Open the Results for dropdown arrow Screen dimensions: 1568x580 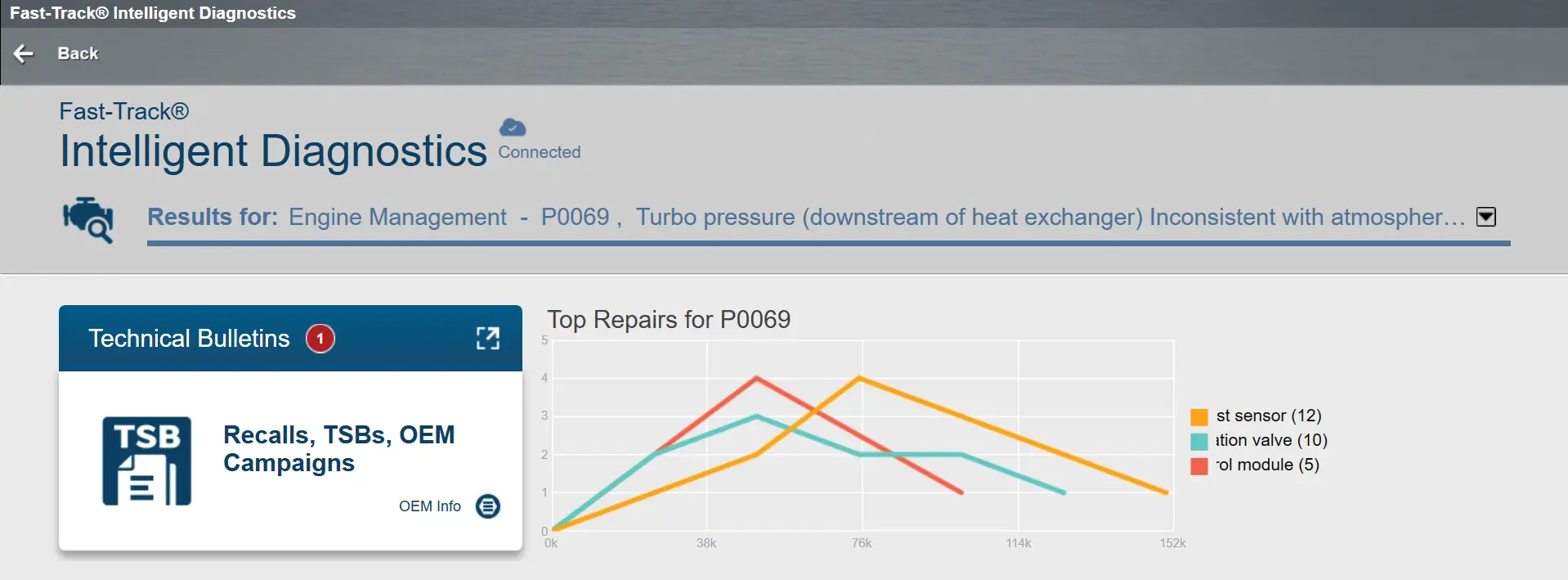tap(1486, 217)
